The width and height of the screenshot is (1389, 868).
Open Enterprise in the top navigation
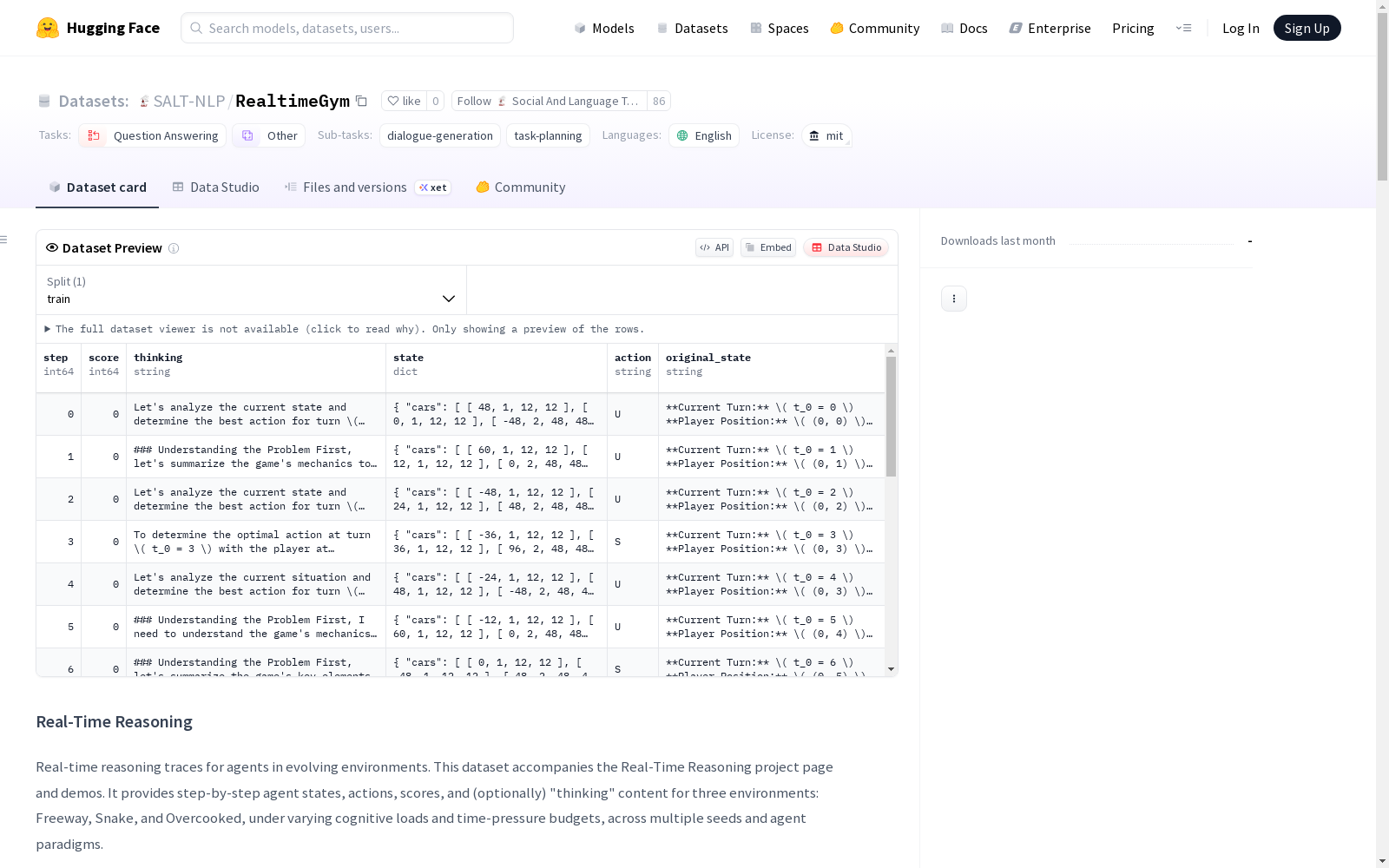1050,28
